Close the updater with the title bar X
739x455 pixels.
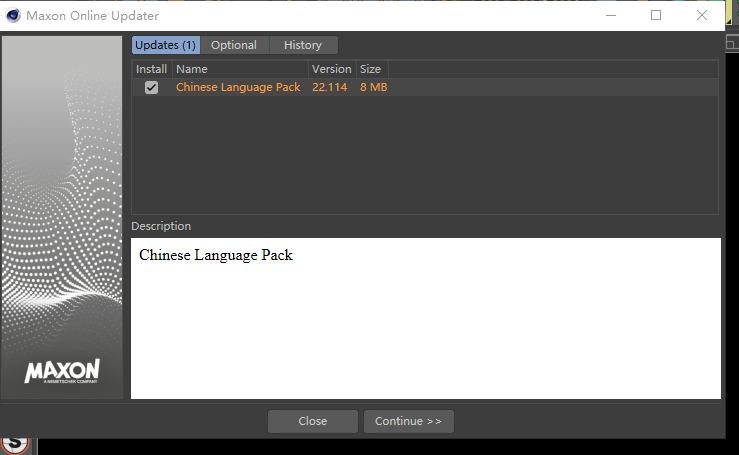[x=703, y=15]
